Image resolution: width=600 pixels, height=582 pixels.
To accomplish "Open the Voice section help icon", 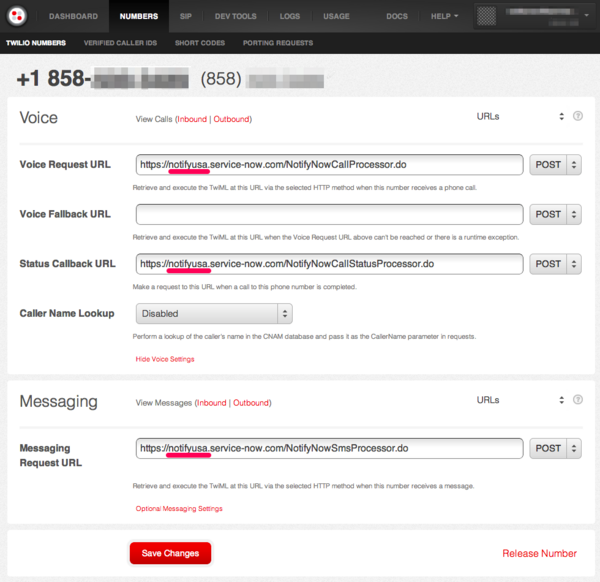I will click(577, 116).
